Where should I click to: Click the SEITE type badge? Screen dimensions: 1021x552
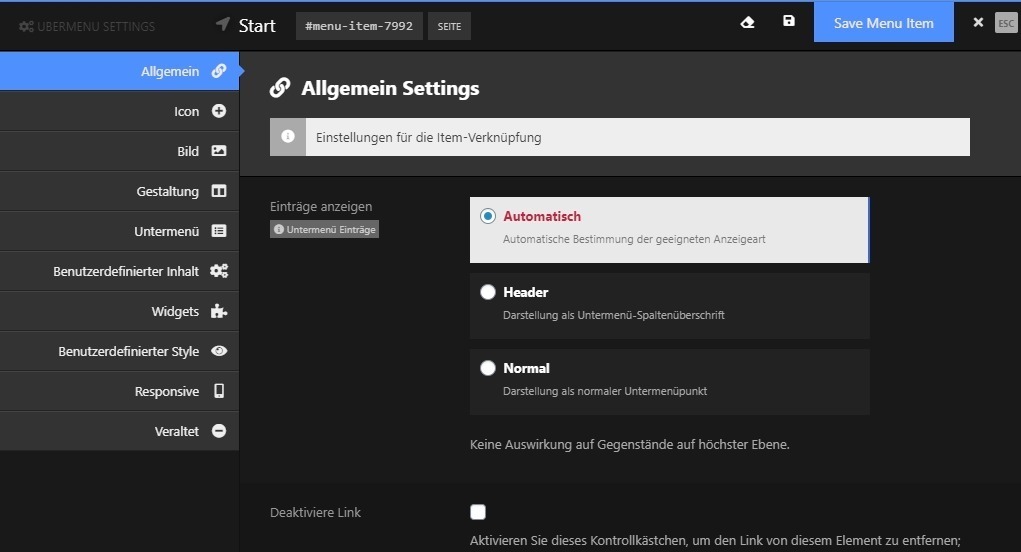point(449,26)
